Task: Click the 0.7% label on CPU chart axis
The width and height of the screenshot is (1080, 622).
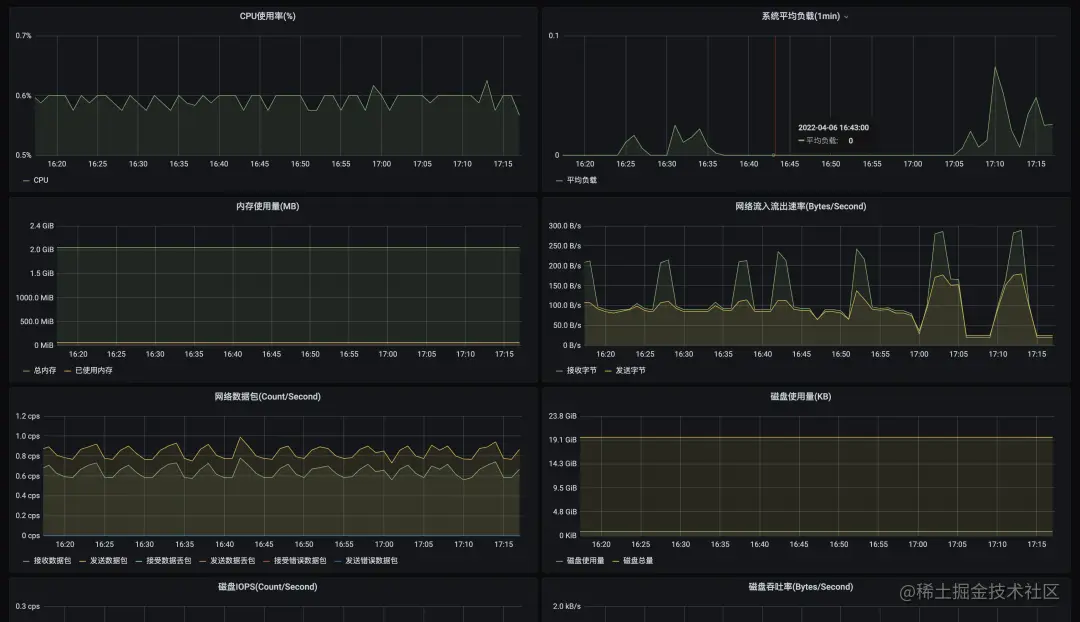Action: pyautogui.click(x=23, y=35)
